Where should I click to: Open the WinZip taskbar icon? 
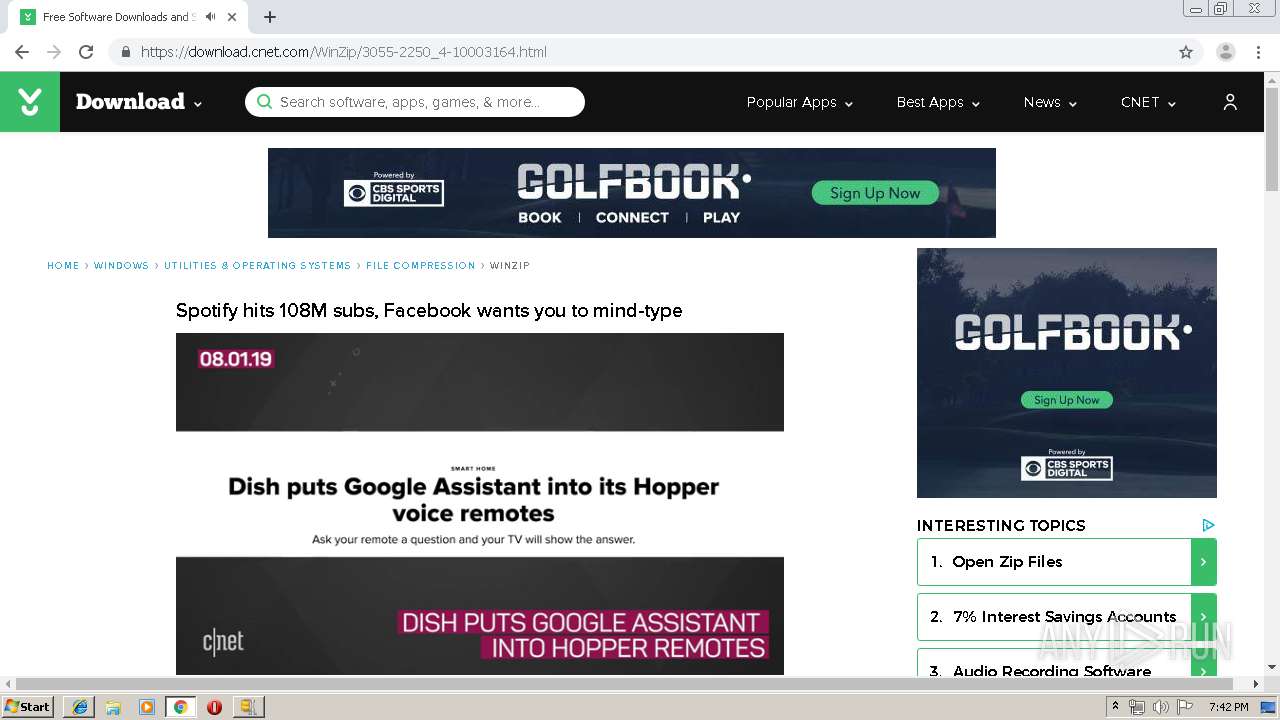point(248,707)
